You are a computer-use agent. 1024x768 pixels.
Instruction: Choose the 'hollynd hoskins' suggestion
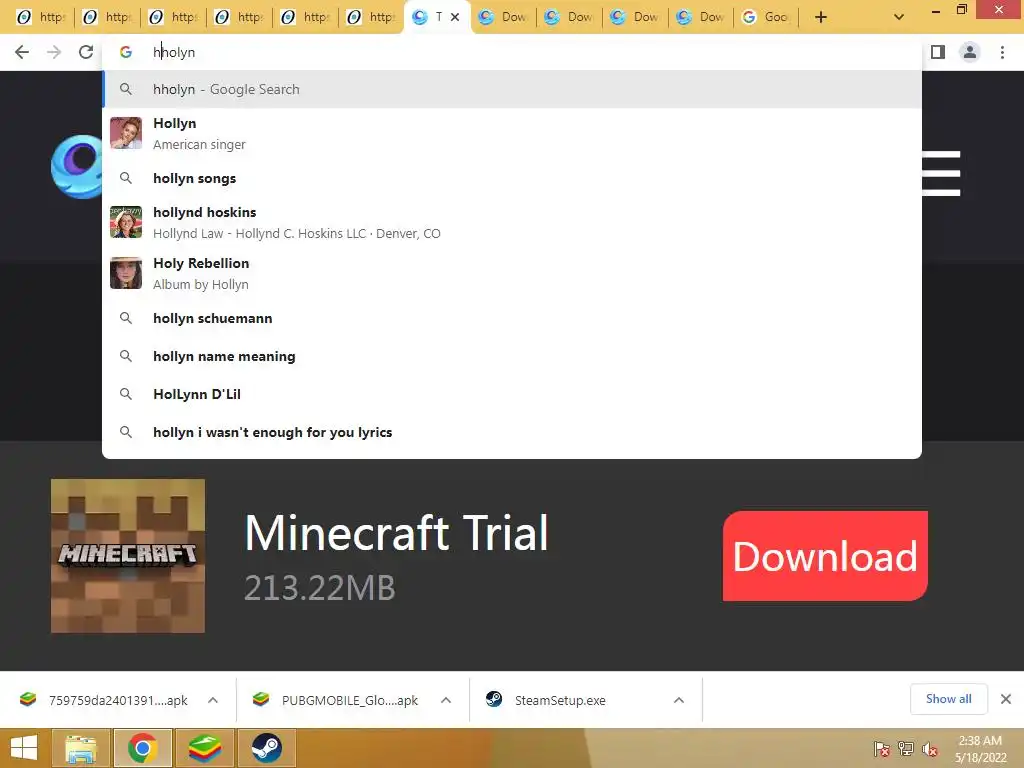(x=512, y=222)
